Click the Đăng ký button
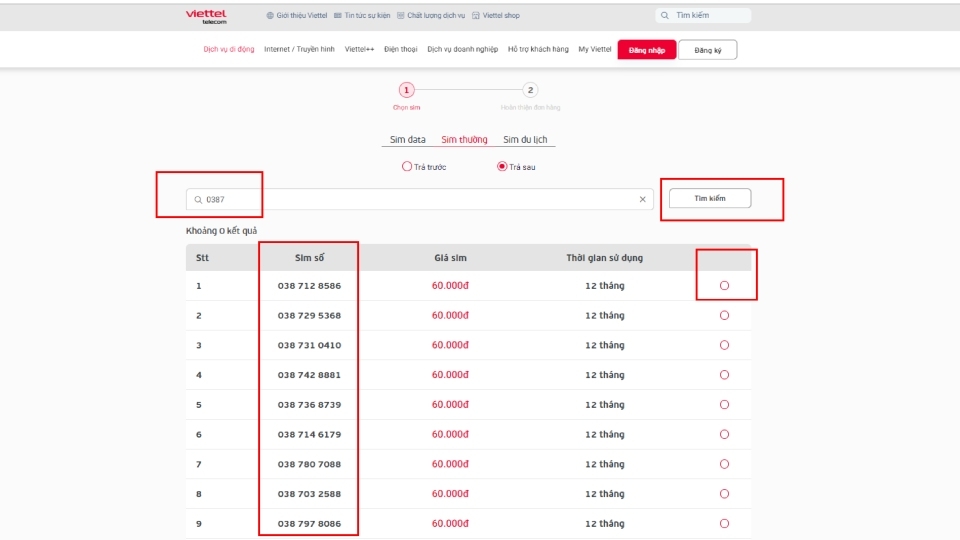The width and height of the screenshot is (960, 540). (x=708, y=50)
